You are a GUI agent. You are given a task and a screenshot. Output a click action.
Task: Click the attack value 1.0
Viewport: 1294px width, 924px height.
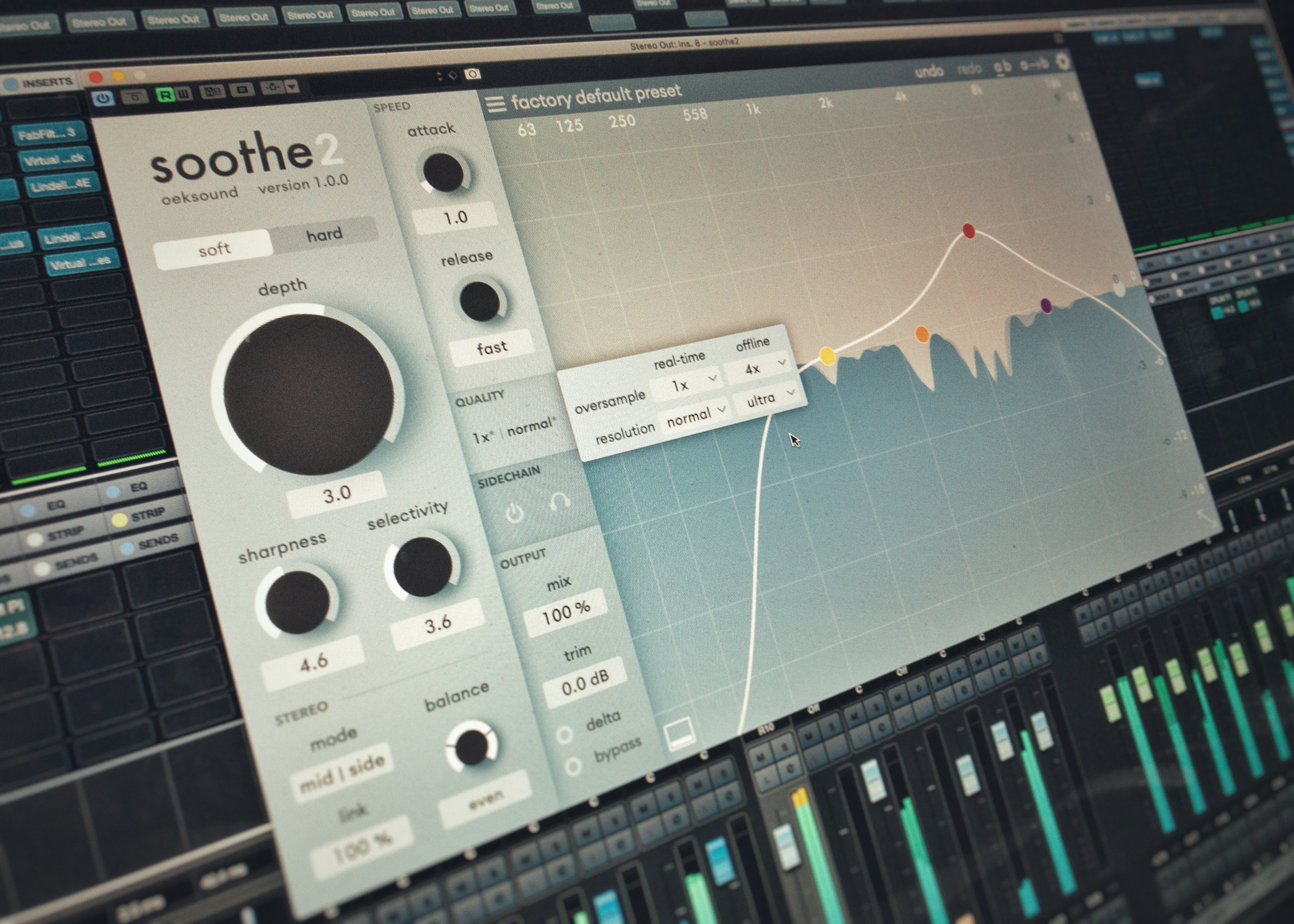[455, 217]
